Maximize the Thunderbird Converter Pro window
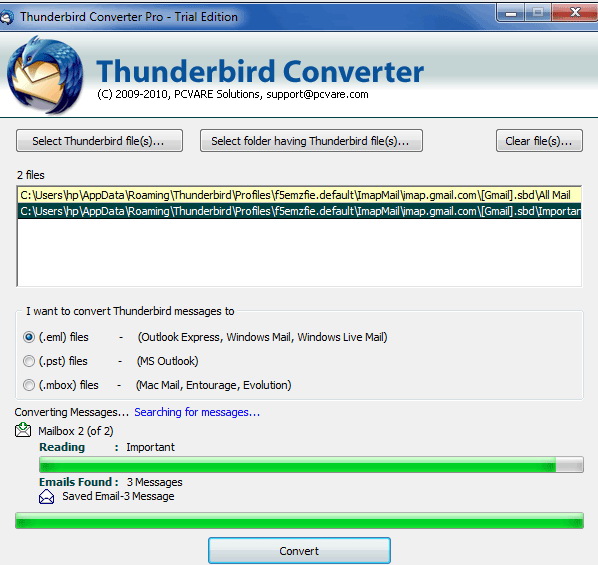The image size is (598, 565). pos(538,13)
